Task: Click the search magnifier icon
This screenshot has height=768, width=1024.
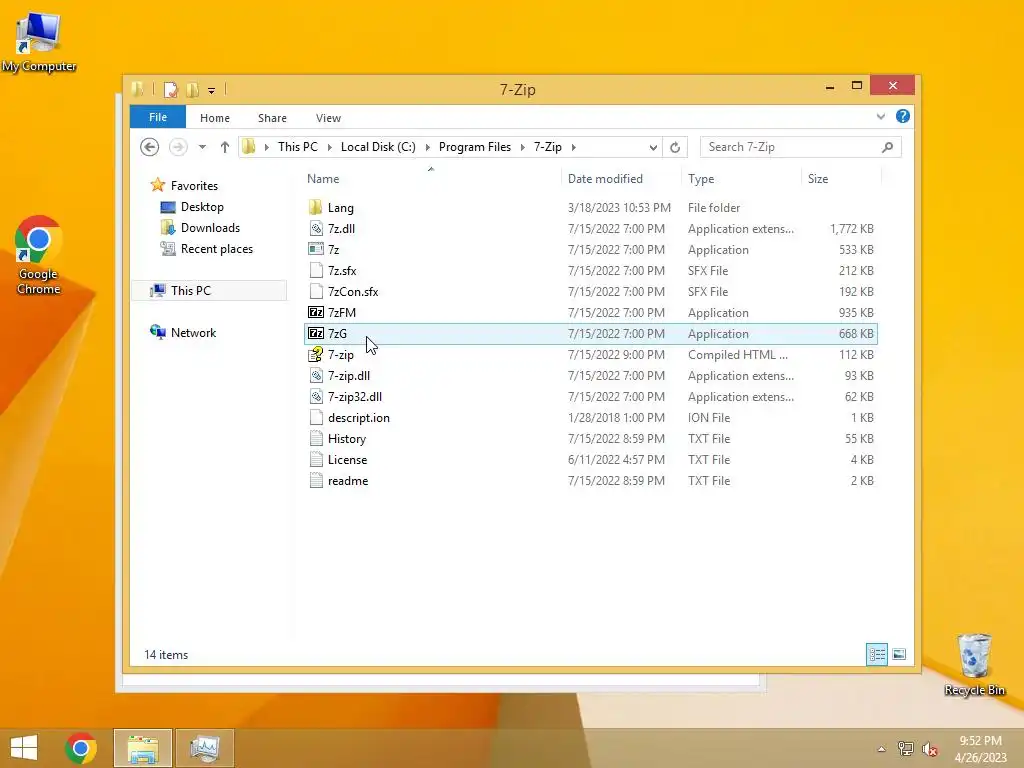Action: 887,147
